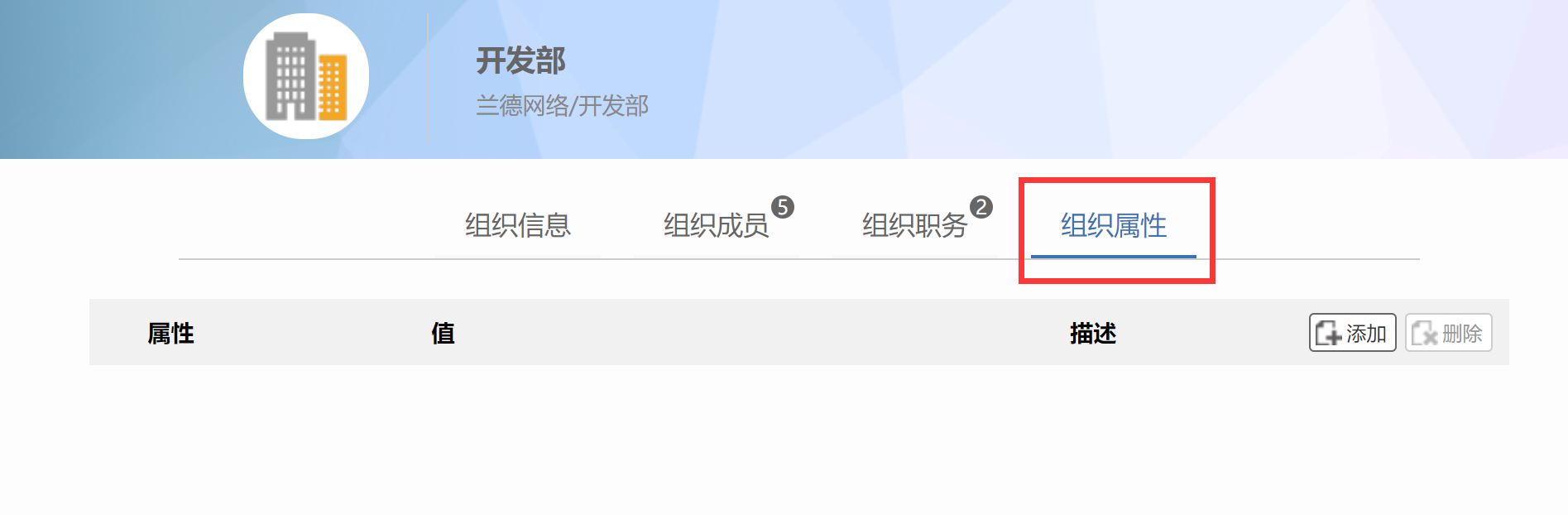Screen dimensions: 1568x515
Task: Click the grayed 删除 button
Action: tap(1448, 333)
